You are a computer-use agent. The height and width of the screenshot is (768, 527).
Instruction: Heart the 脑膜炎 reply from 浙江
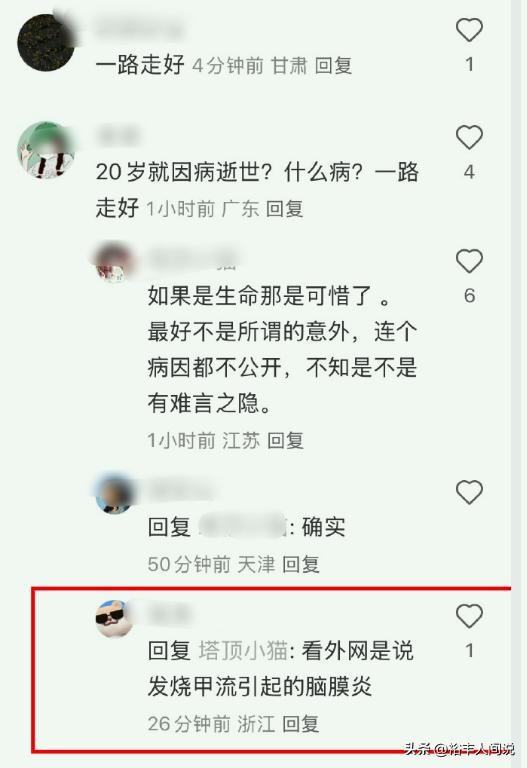click(x=469, y=616)
